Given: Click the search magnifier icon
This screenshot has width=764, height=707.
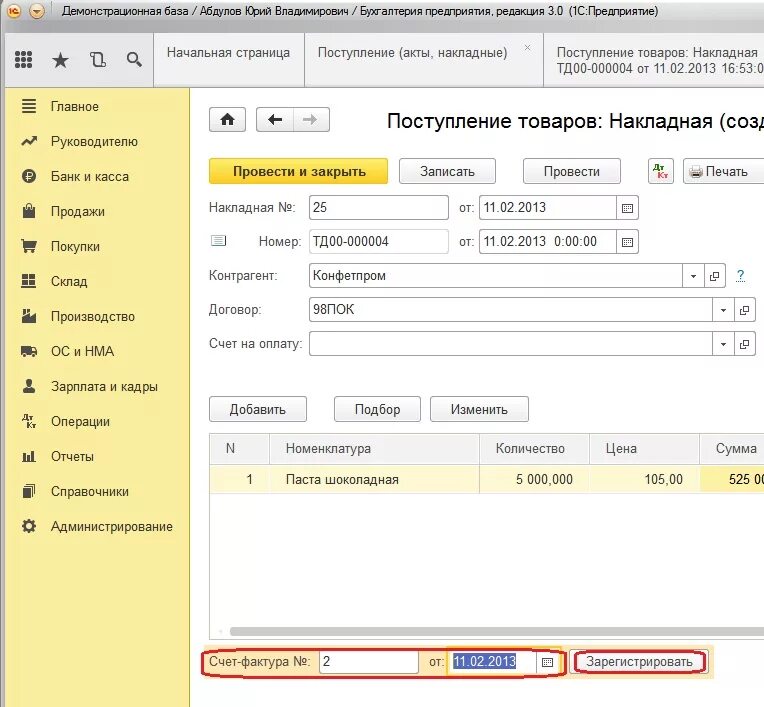Looking at the screenshot, I should pyautogui.click(x=134, y=59).
